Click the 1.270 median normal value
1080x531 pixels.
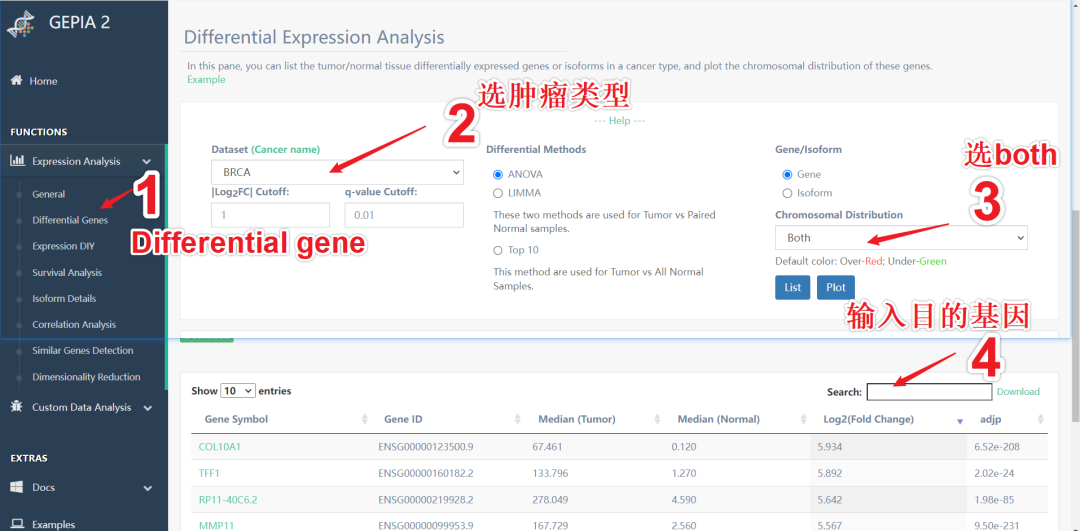pos(683,474)
